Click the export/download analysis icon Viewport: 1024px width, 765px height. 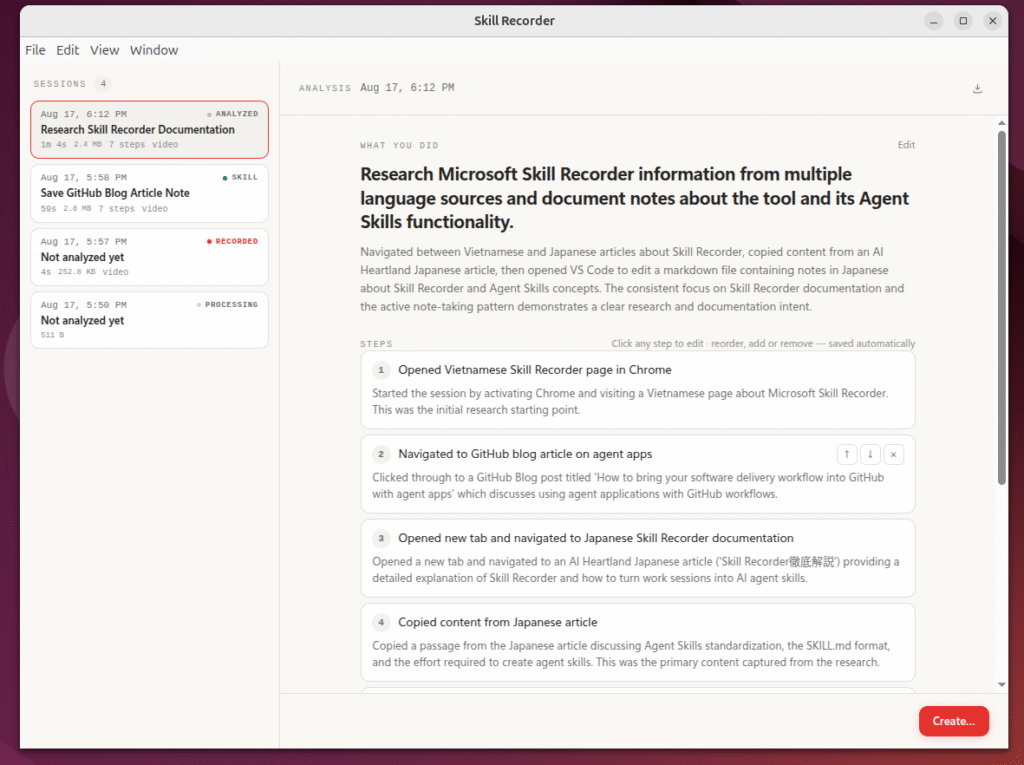tap(977, 88)
